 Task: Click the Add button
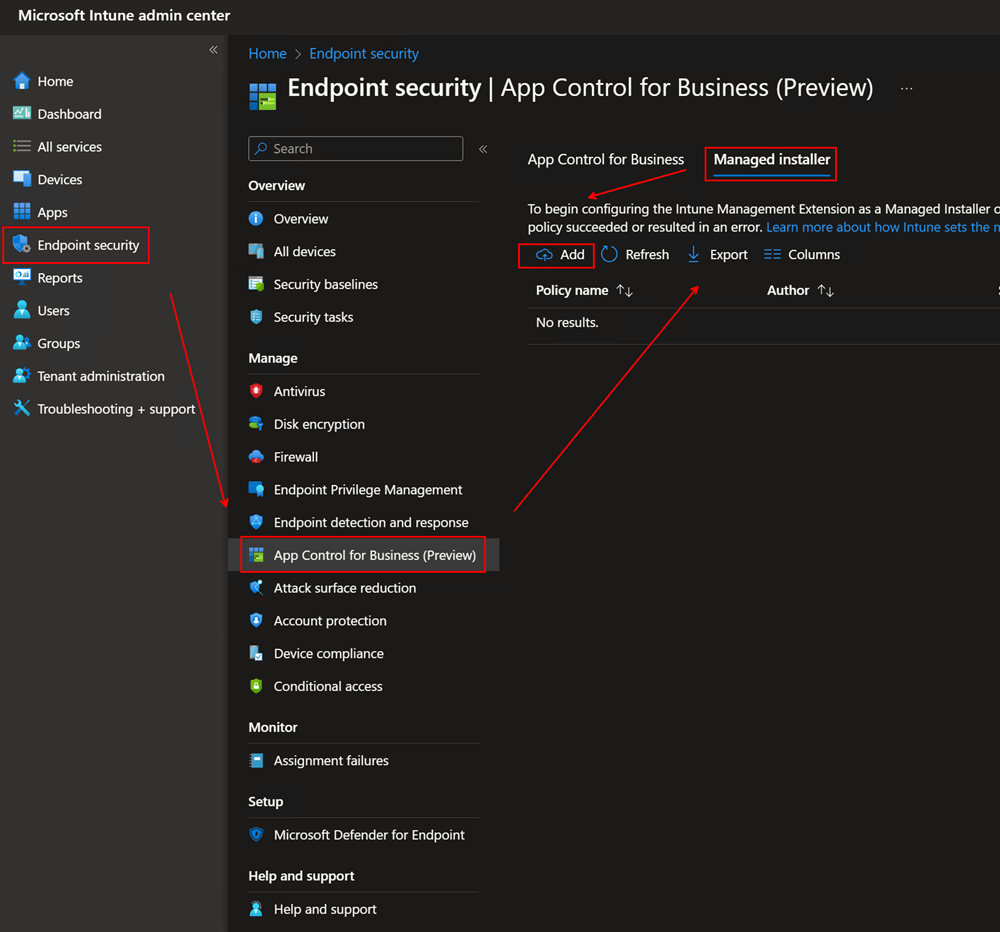point(559,255)
